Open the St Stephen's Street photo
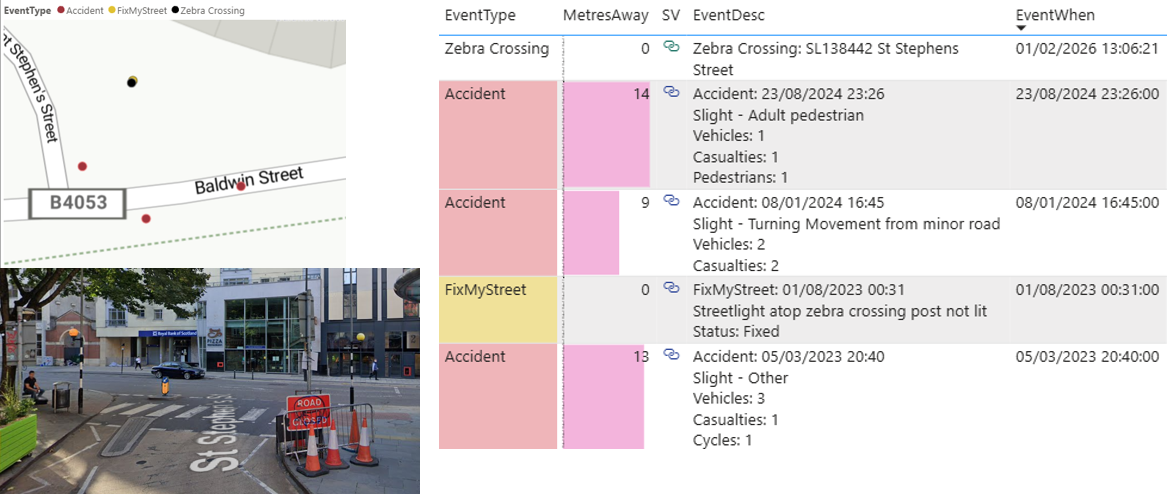This screenshot has height=502, width=1171. click(x=210, y=380)
